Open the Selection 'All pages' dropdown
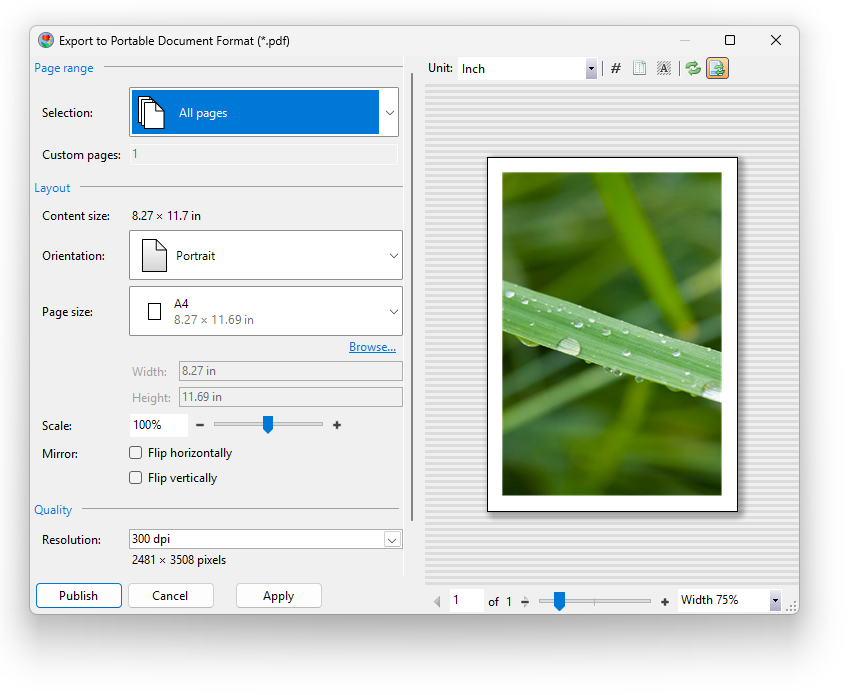Screen dimensions: 855x695 click(389, 113)
